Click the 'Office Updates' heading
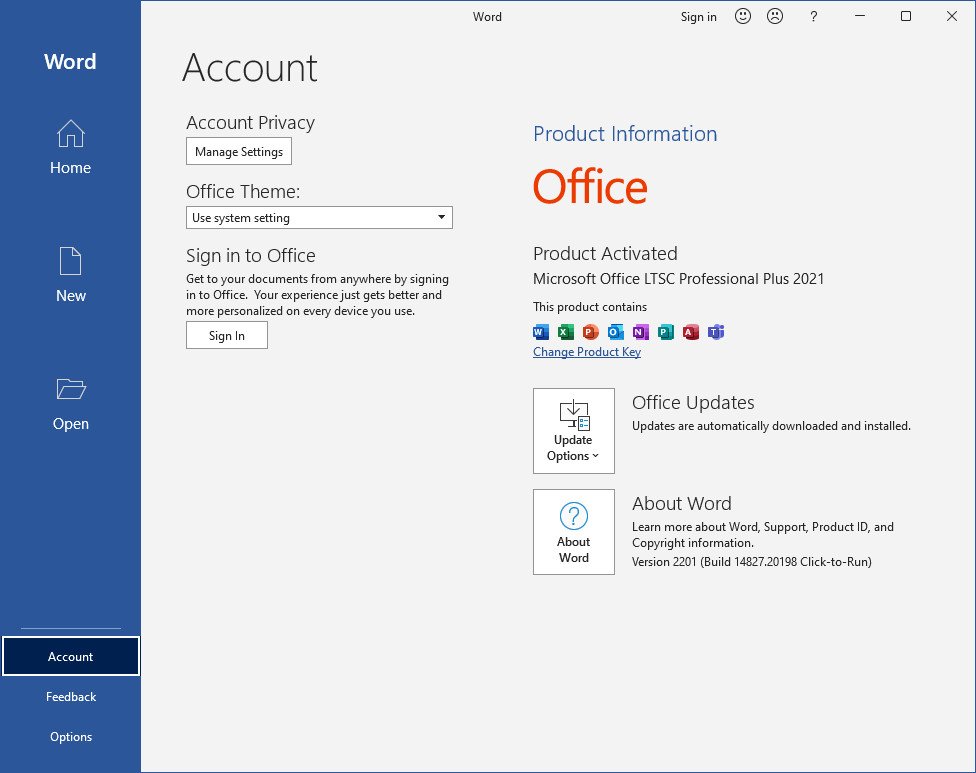976x773 pixels. click(x=693, y=403)
